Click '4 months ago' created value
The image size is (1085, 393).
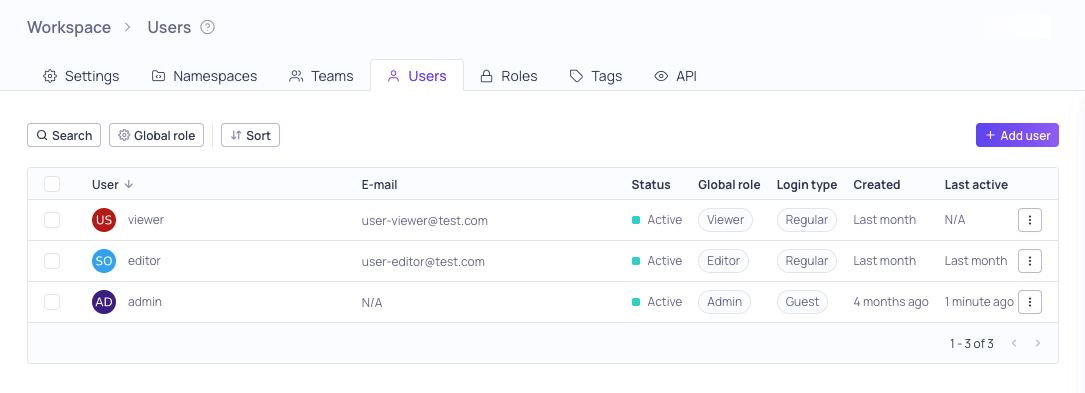coord(891,302)
